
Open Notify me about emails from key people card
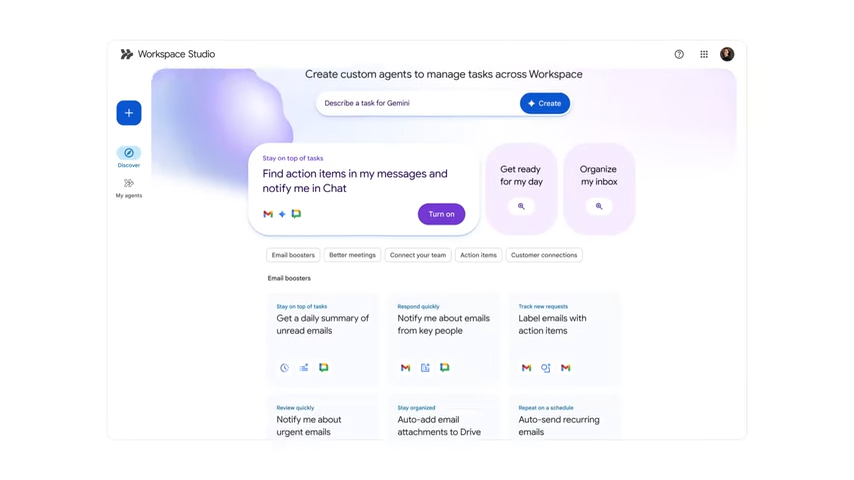[x=443, y=336]
